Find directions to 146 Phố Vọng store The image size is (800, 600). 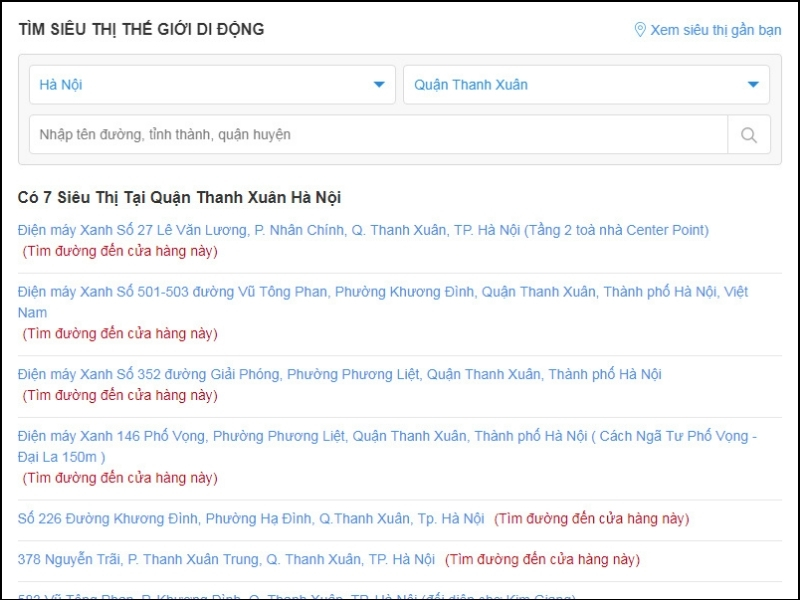click(120, 478)
